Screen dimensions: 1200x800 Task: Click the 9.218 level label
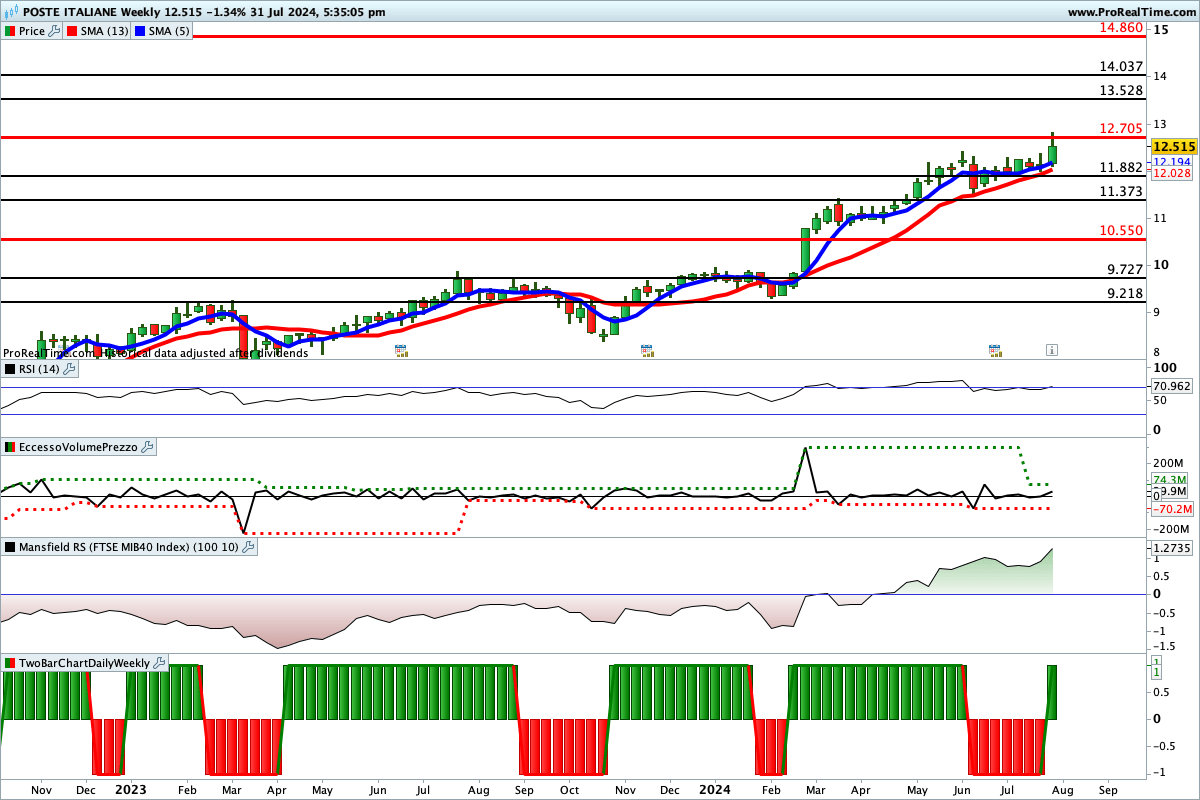coord(1124,294)
